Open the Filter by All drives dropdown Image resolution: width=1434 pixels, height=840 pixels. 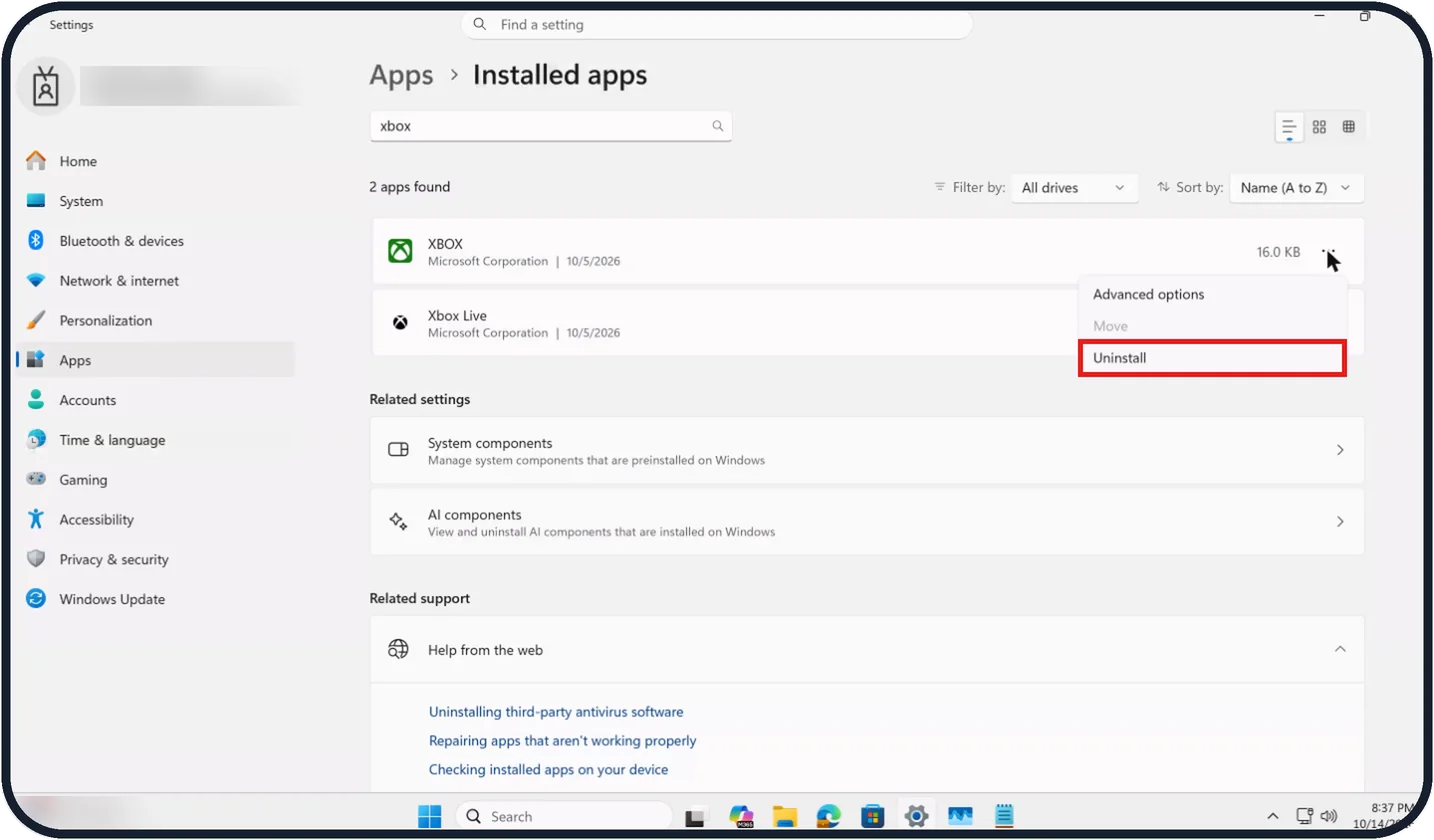coord(1074,187)
